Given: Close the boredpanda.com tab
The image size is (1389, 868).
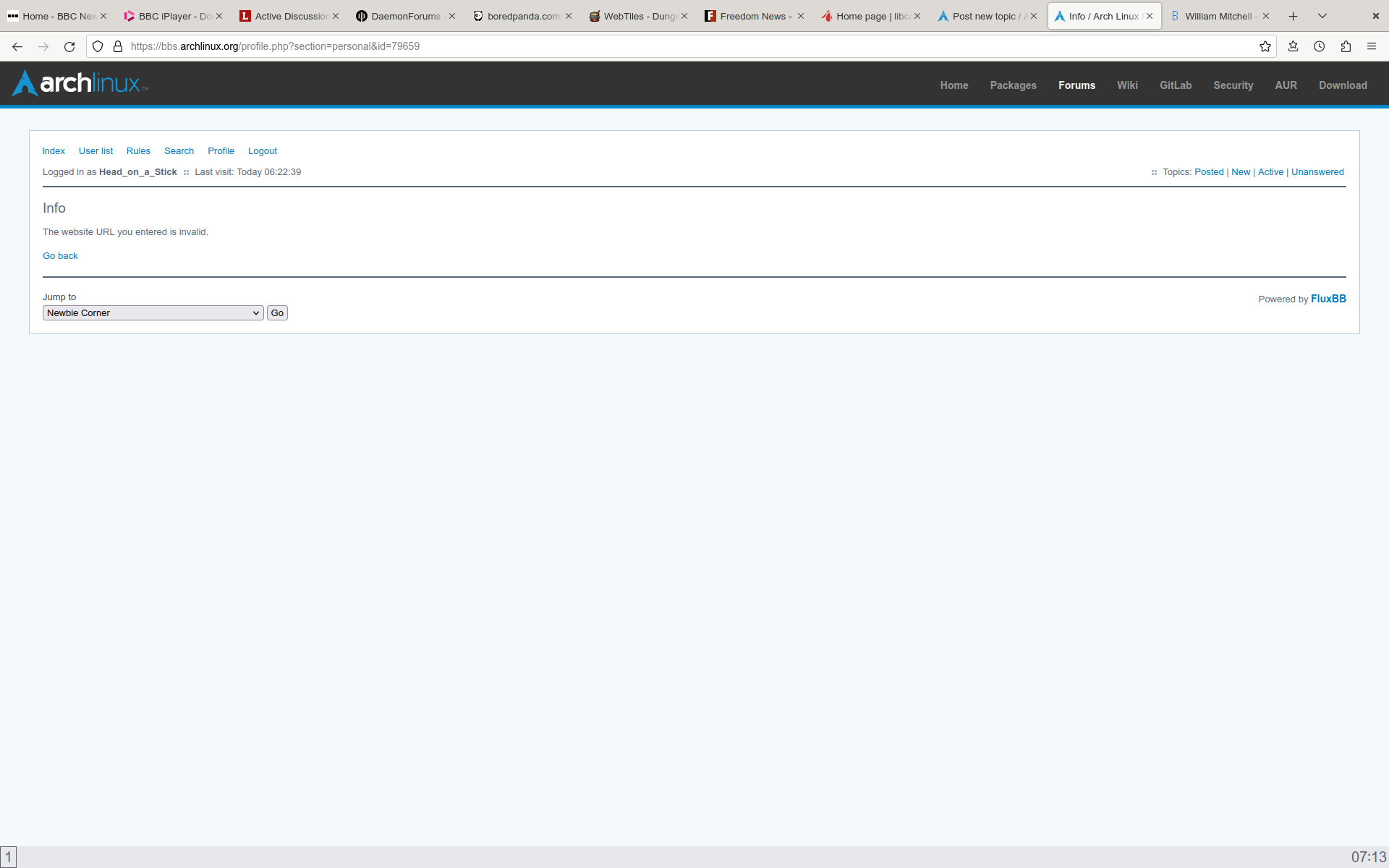Looking at the screenshot, I should pos(569,16).
